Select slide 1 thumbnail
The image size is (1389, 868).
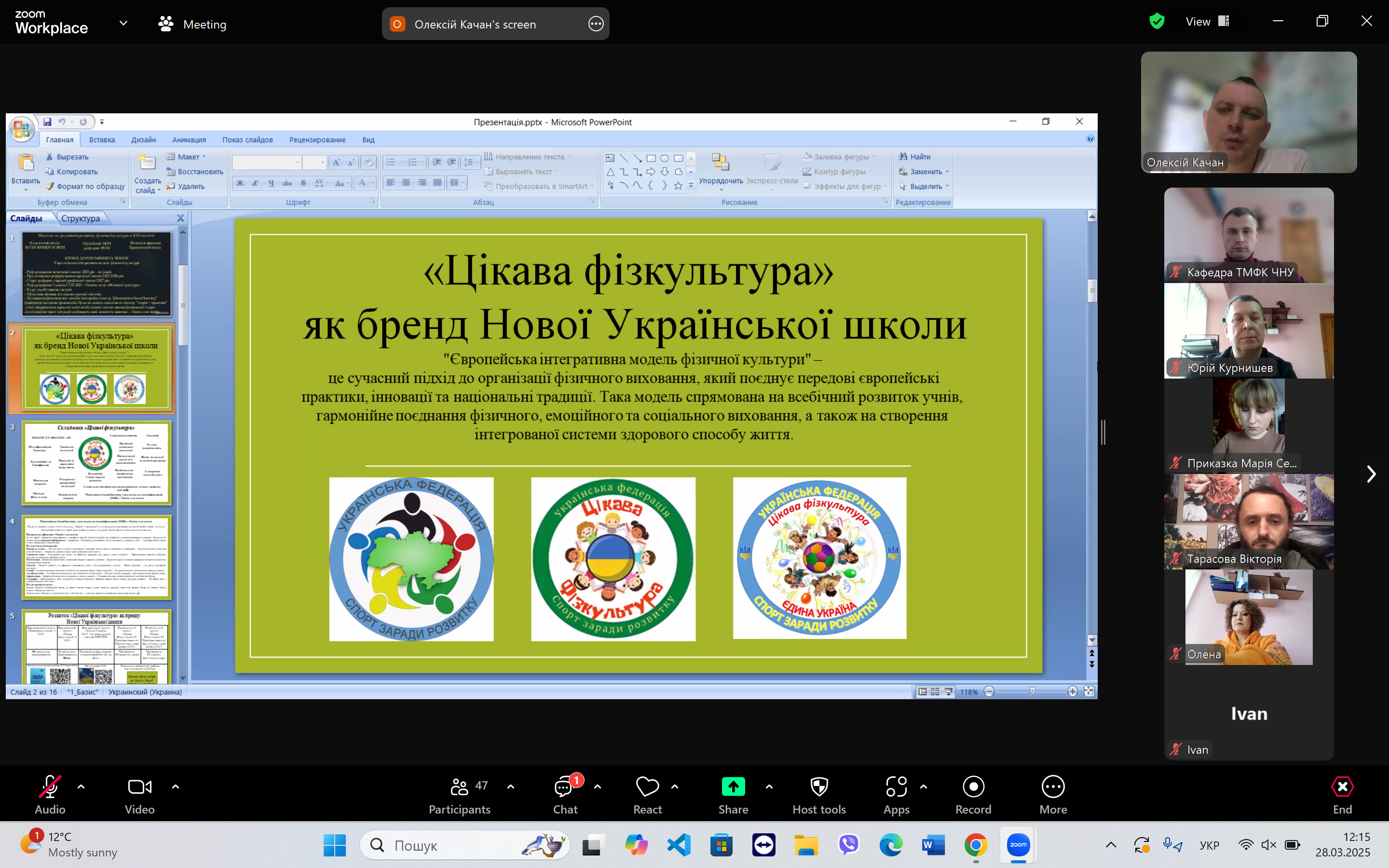pyautogui.click(x=96, y=274)
